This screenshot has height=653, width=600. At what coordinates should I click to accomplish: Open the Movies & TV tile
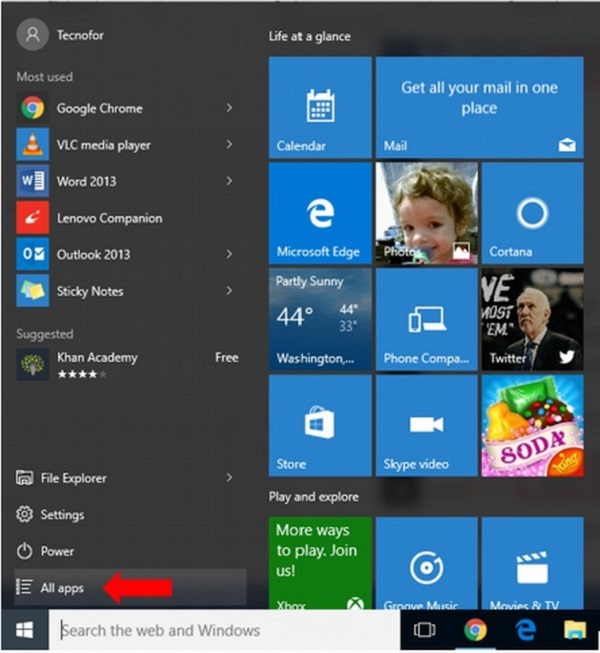click(x=533, y=563)
